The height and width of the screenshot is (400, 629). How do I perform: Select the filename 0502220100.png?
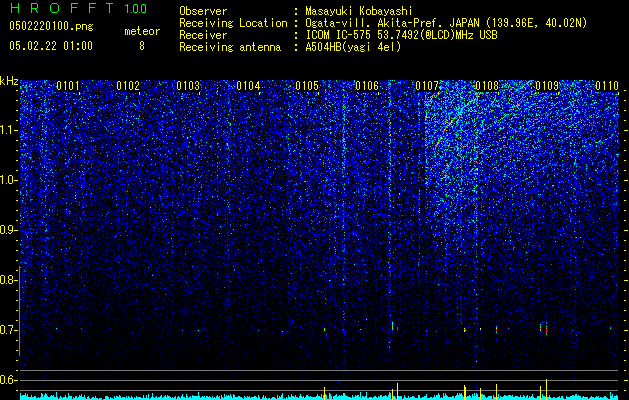[x=51, y=26]
